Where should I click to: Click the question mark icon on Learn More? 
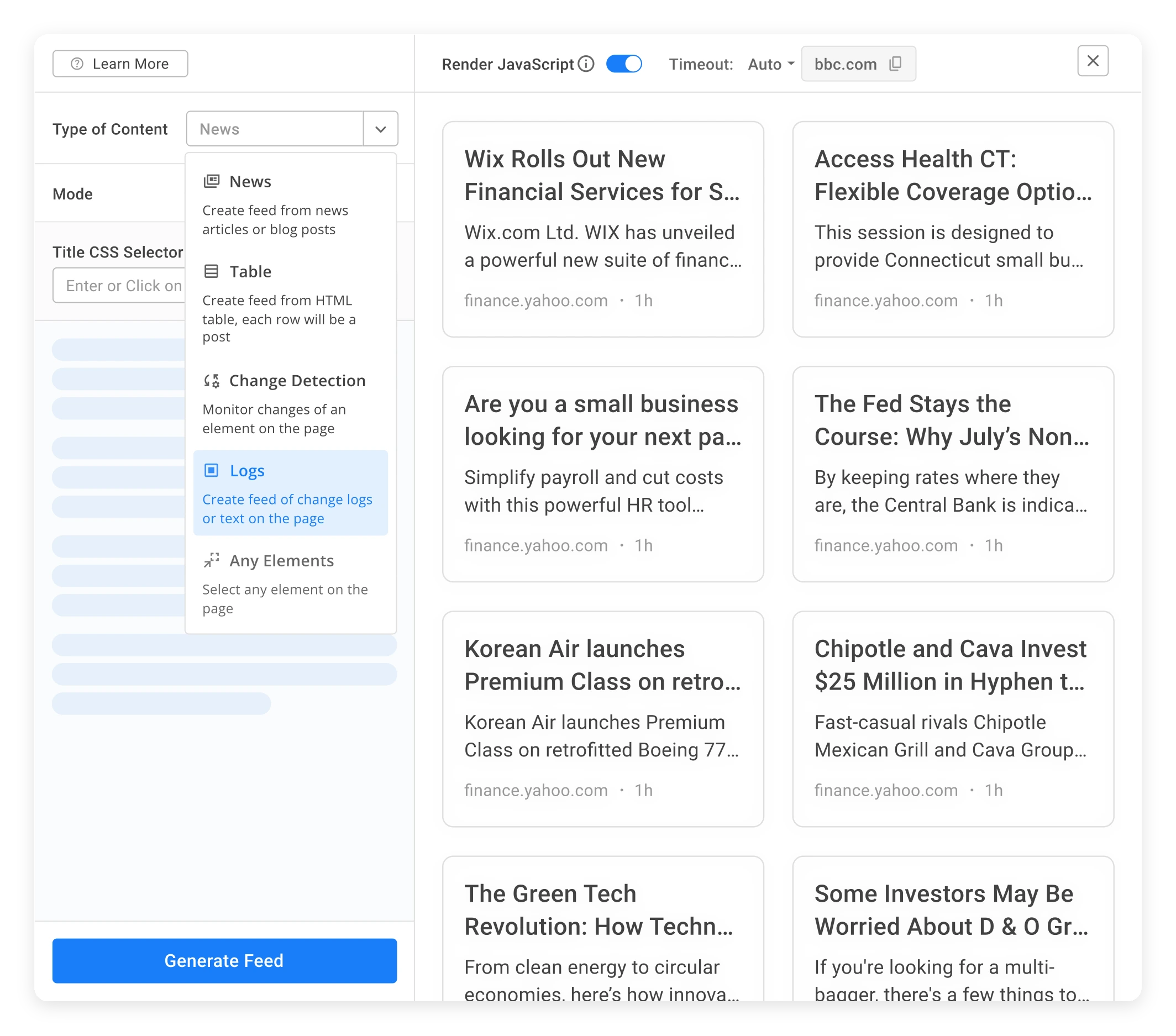(x=77, y=64)
